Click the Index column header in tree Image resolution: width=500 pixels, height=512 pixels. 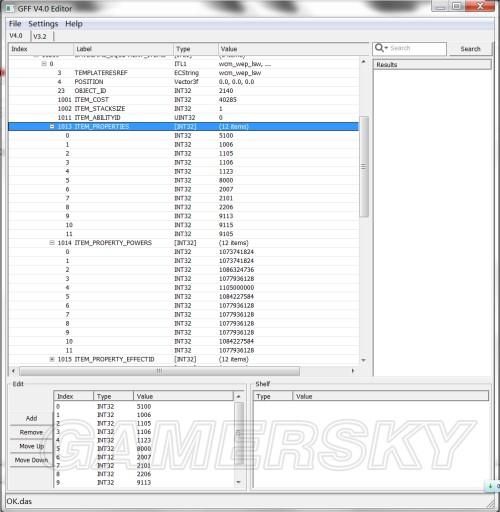[41, 49]
